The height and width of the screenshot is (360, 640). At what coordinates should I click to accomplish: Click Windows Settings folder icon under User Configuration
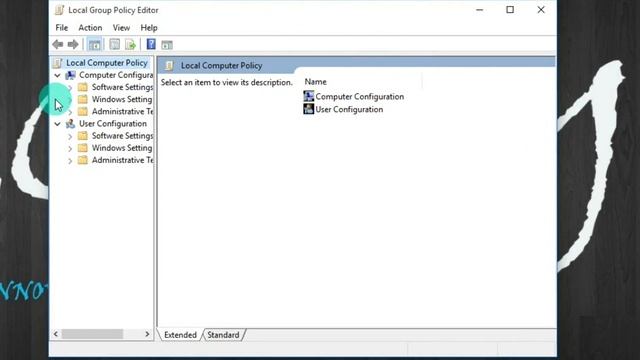(83, 148)
